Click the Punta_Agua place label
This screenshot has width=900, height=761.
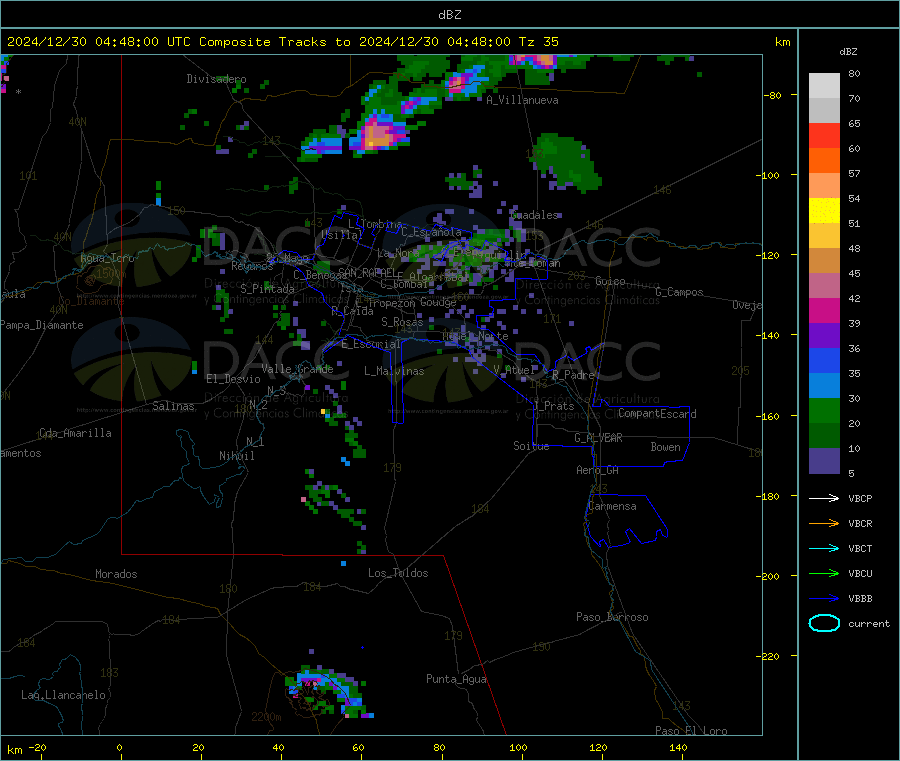point(456,679)
